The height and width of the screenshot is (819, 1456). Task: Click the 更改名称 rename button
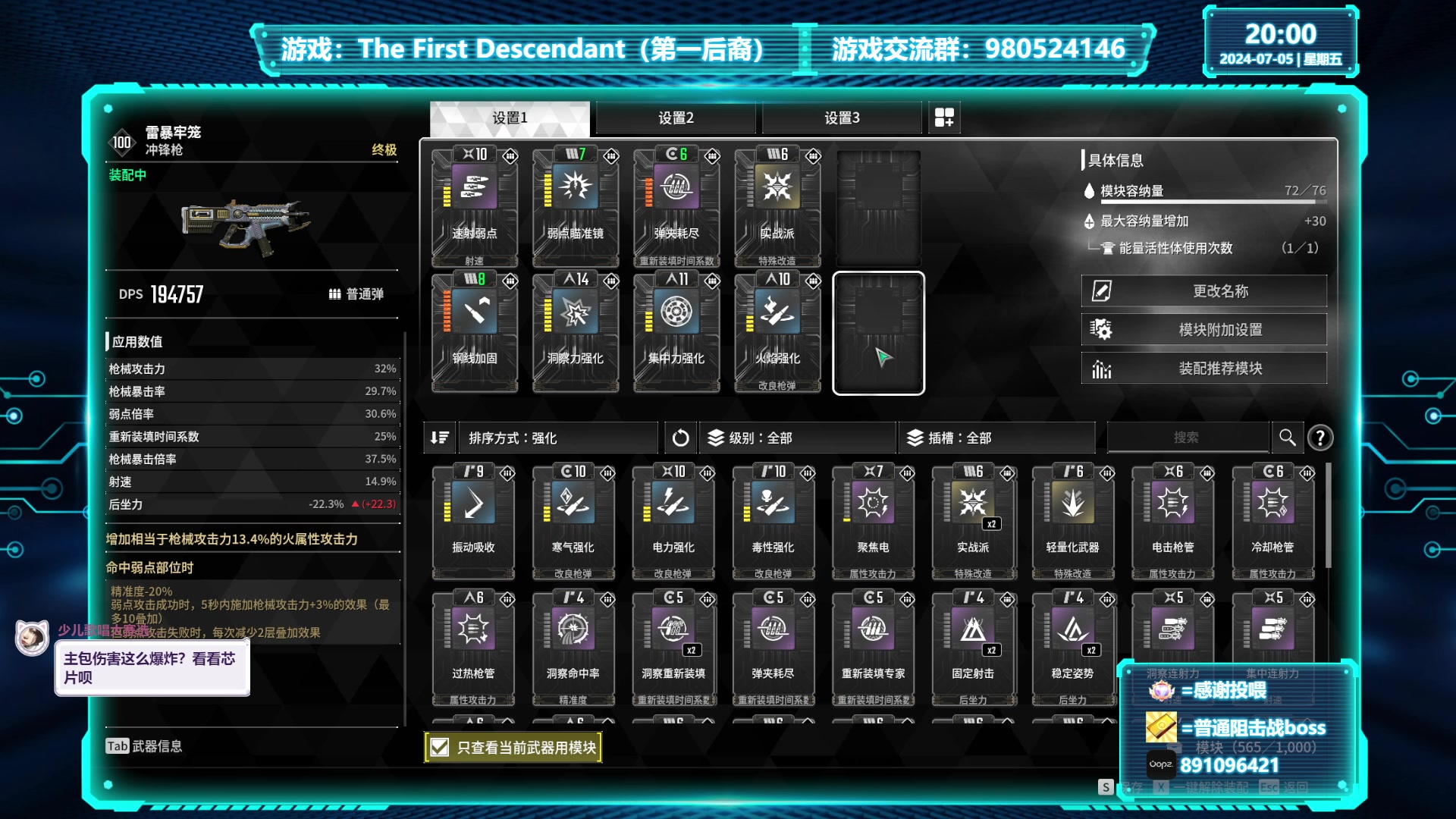pyautogui.click(x=1204, y=291)
